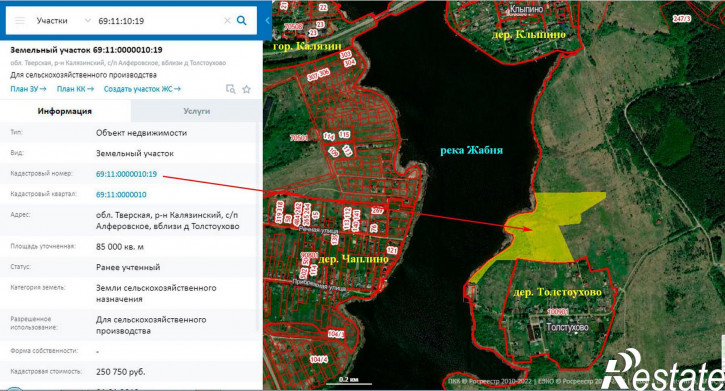
Task: Click the река Жабня label on map
Action: (x=471, y=150)
